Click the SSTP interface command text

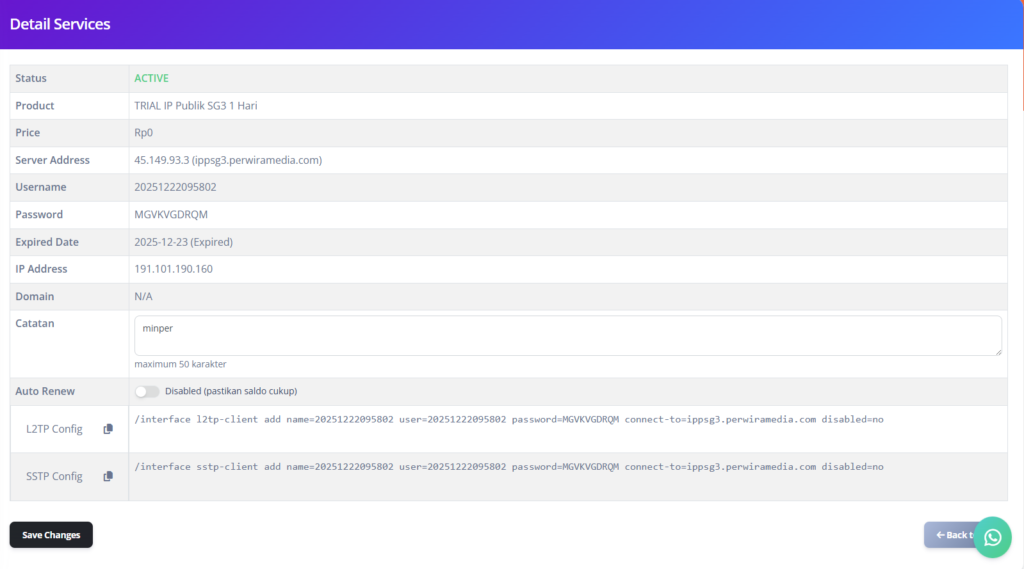click(x=508, y=467)
